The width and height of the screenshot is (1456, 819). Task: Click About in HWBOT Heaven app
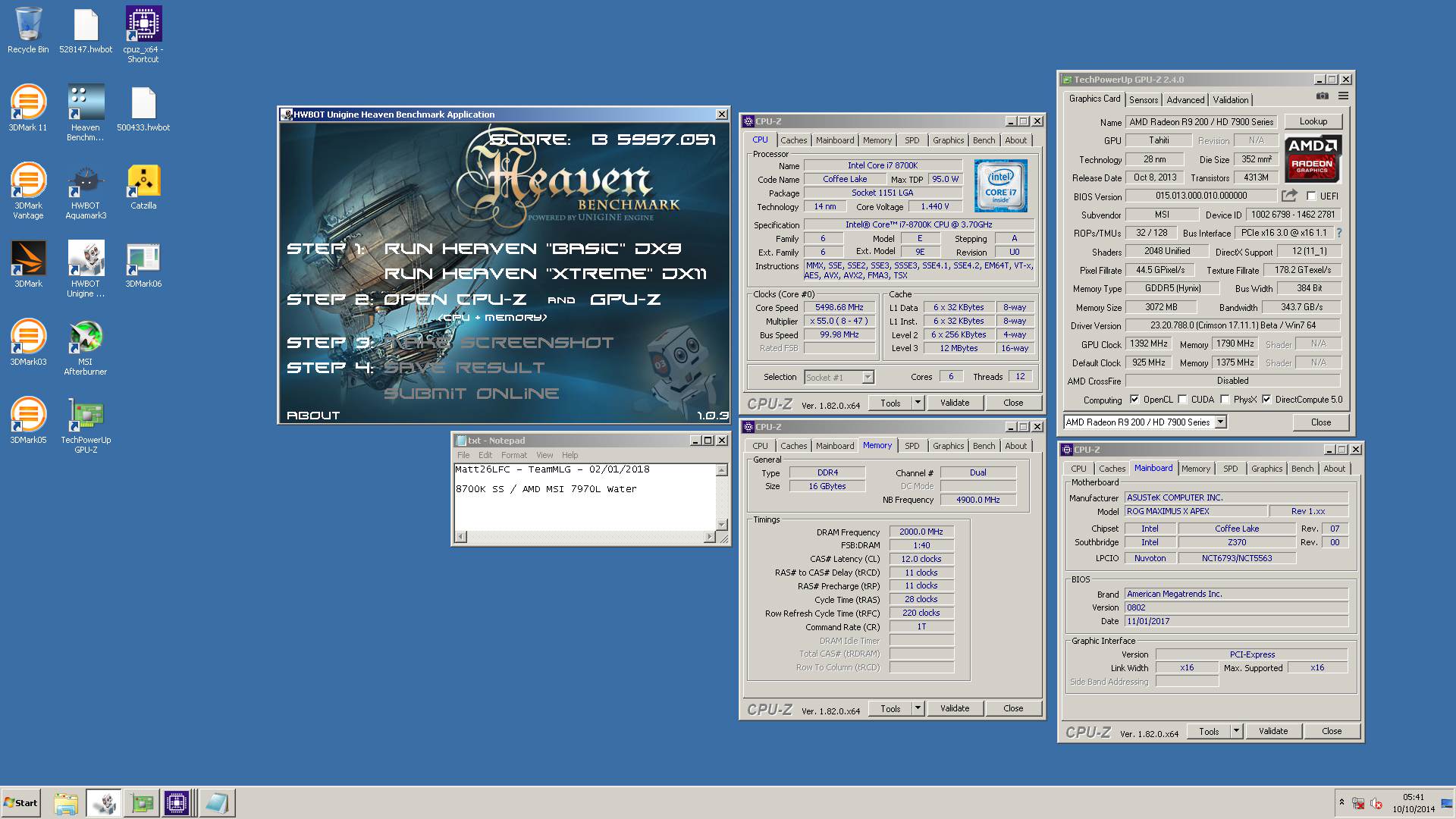tap(313, 416)
